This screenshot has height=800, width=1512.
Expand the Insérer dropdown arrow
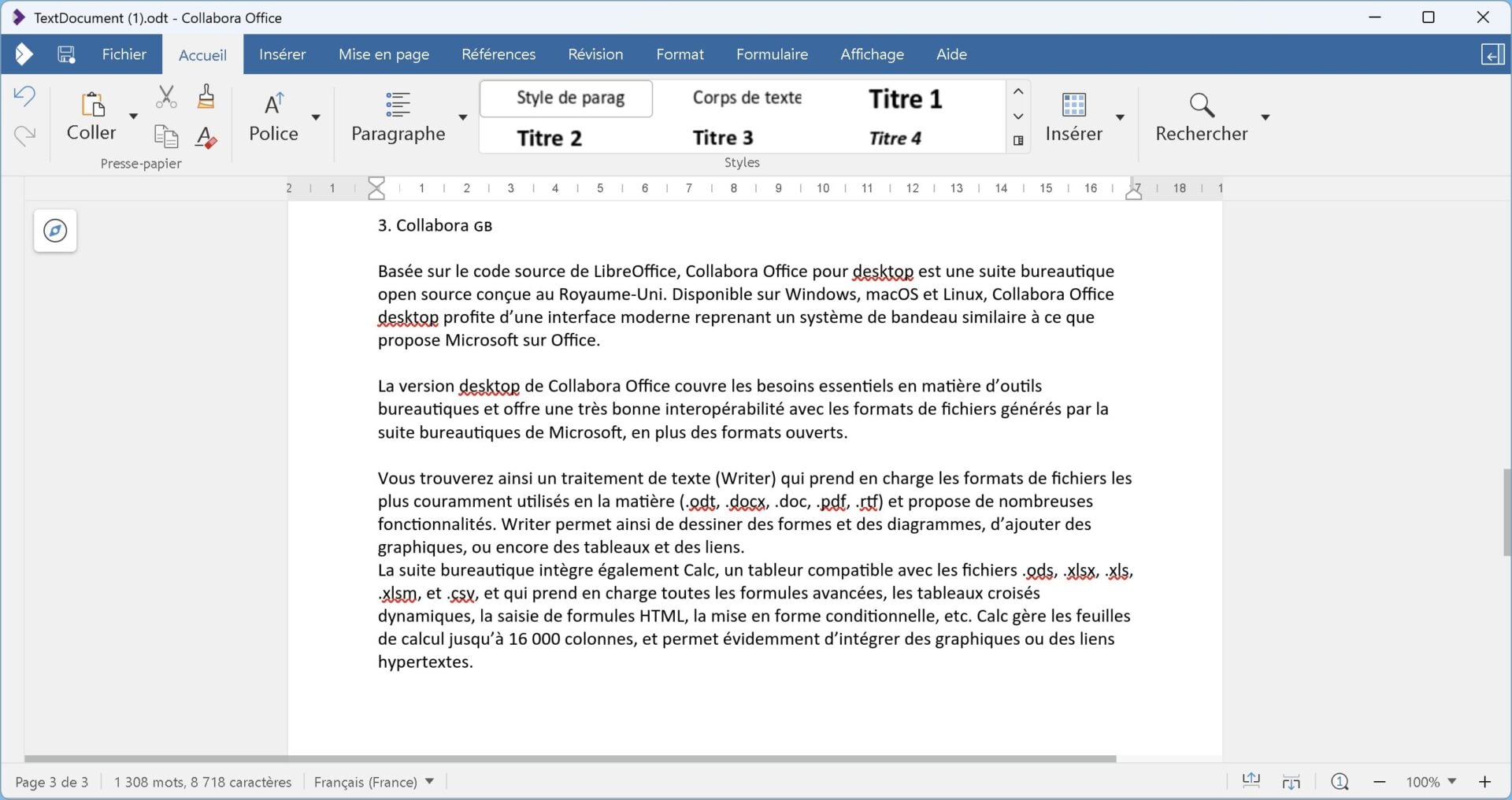1120,117
